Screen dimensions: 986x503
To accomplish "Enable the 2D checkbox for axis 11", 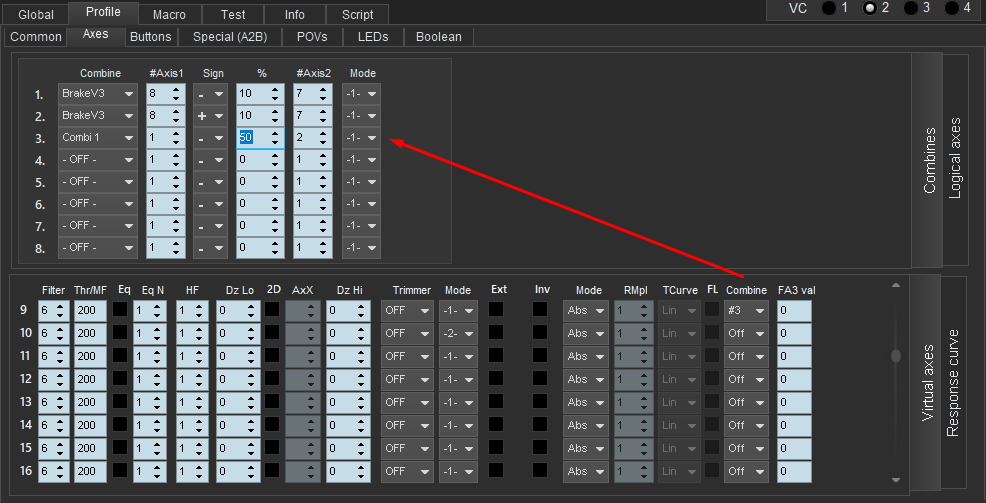I will (x=273, y=356).
